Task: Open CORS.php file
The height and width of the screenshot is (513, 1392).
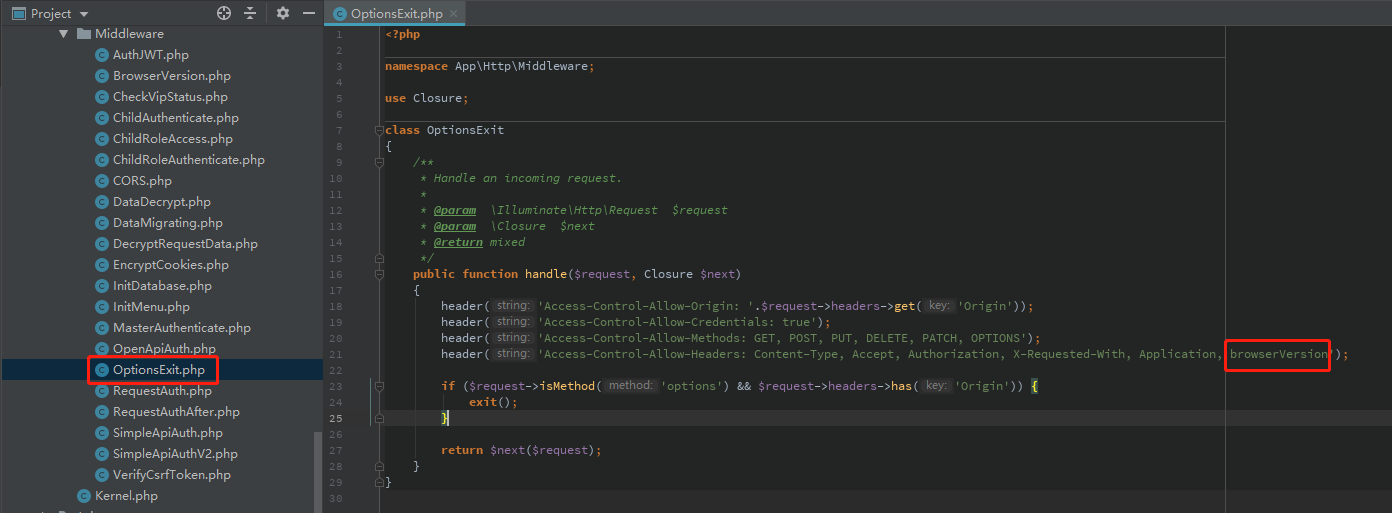Action: point(142,181)
